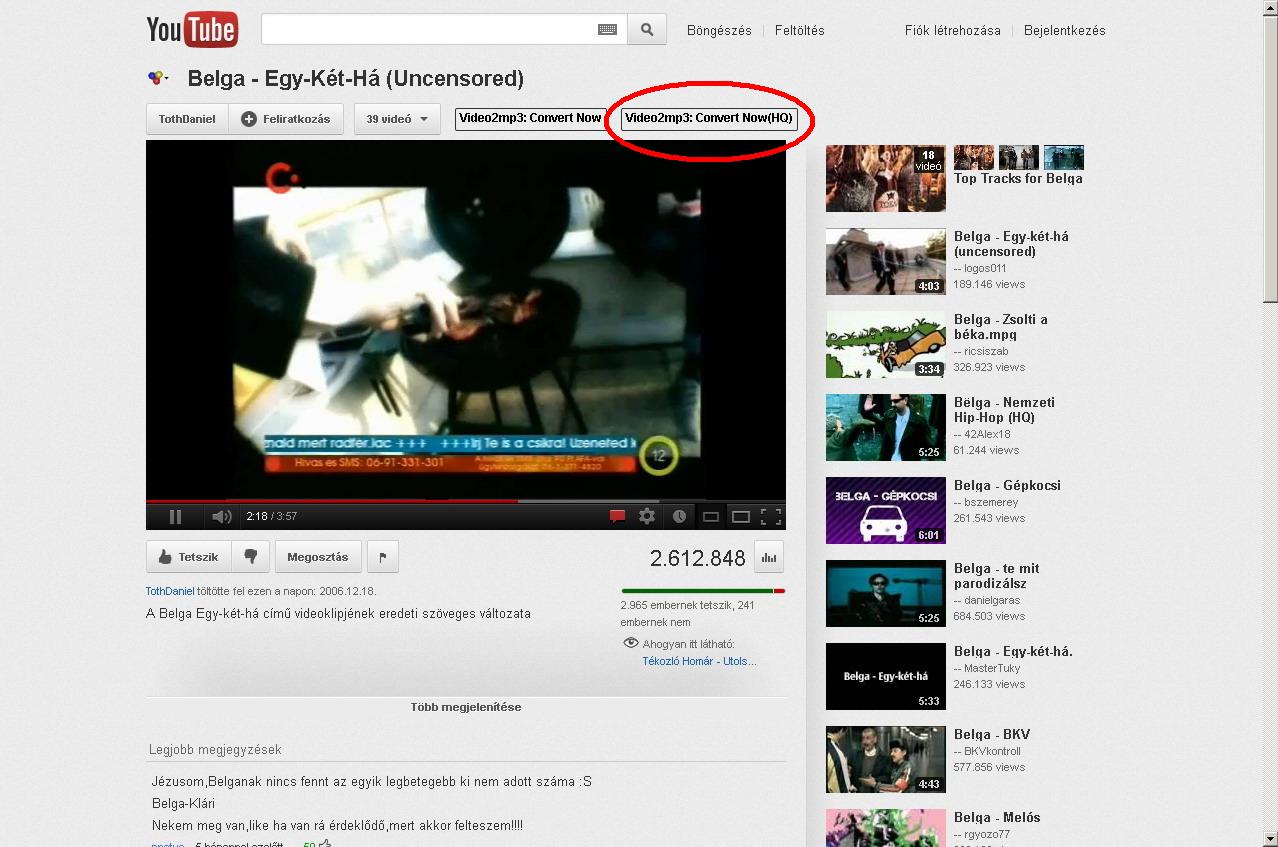Click Video2mp3: Convert Now button

coord(531,118)
